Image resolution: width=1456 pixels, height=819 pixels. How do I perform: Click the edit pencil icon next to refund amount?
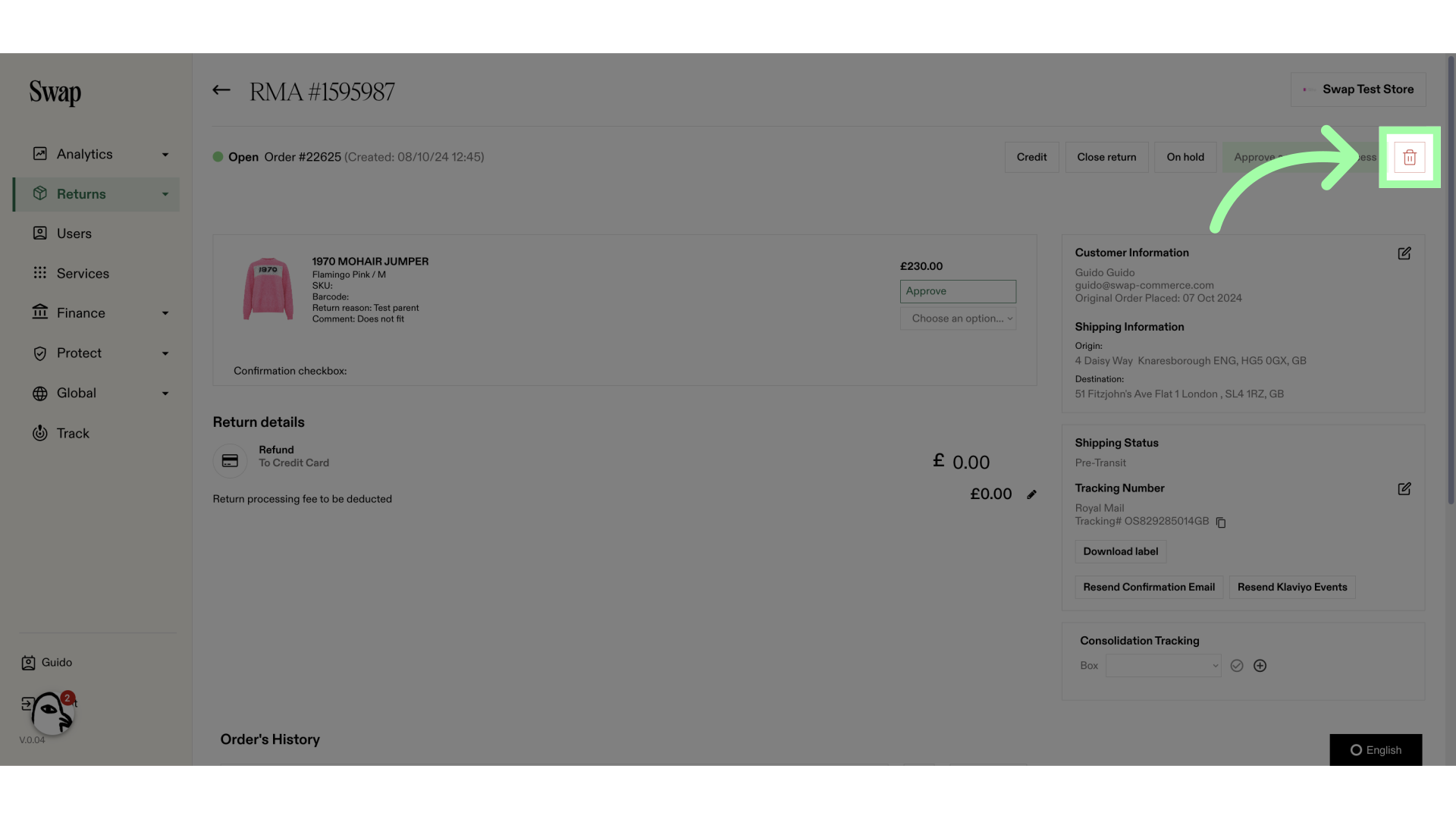[x=1031, y=494]
